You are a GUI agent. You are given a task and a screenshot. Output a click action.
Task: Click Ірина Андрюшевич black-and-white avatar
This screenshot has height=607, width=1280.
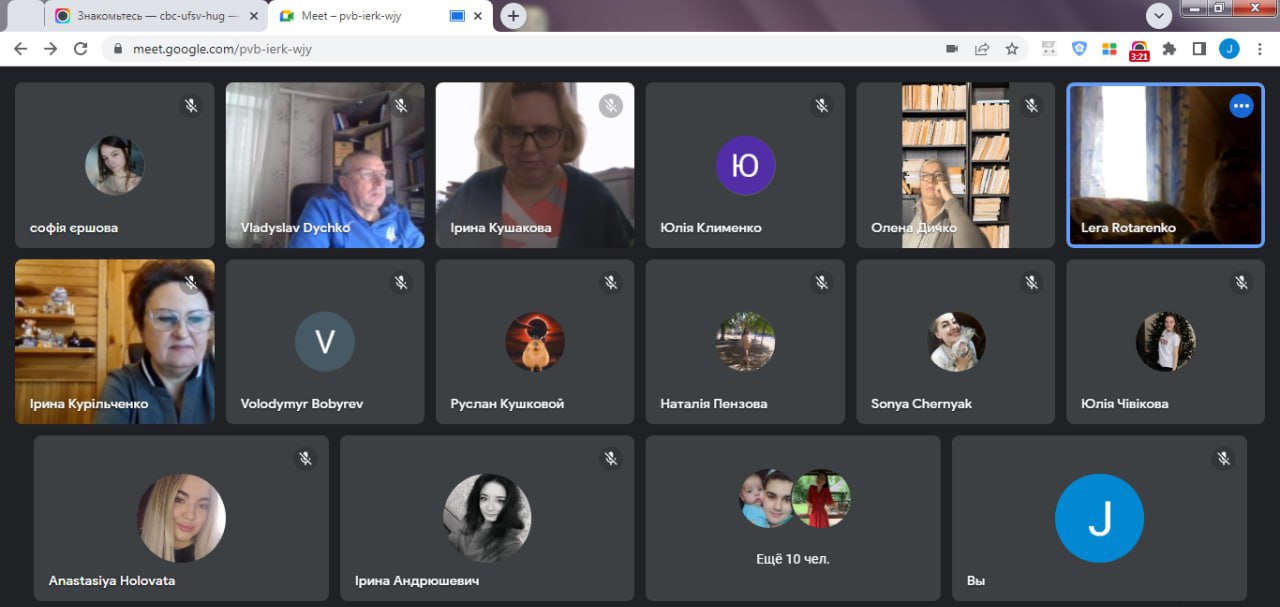pyautogui.click(x=487, y=518)
